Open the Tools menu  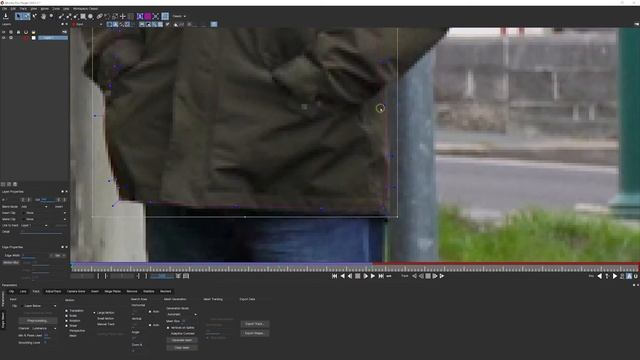coord(56,9)
